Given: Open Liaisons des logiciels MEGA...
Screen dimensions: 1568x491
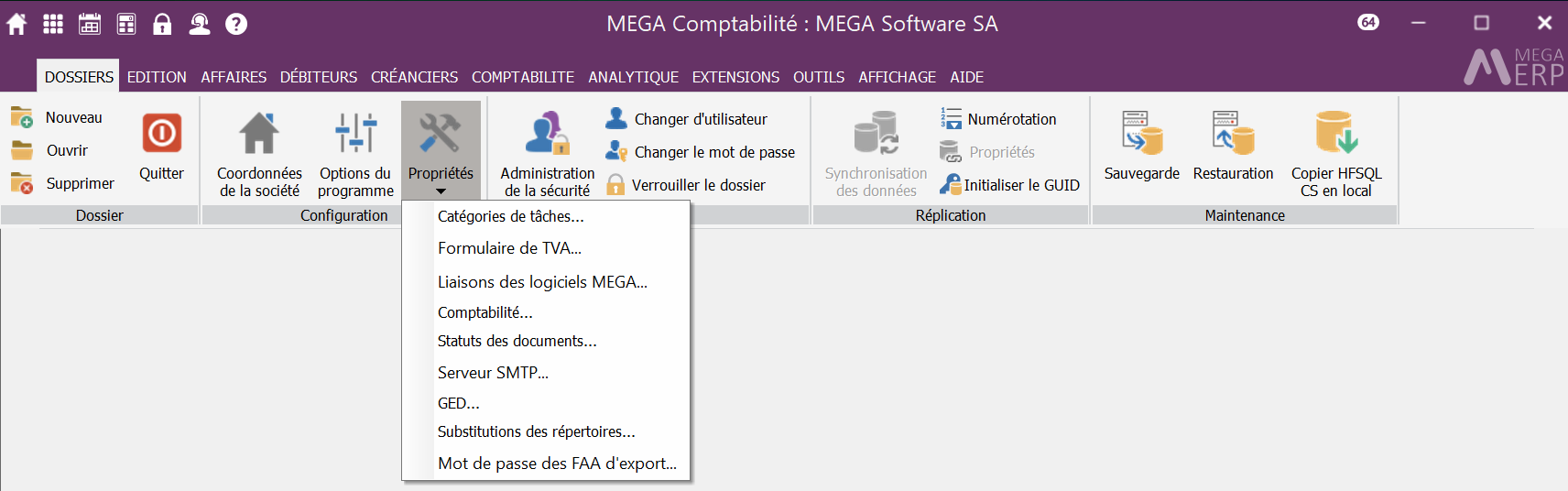Looking at the screenshot, I should coord(542,282).
